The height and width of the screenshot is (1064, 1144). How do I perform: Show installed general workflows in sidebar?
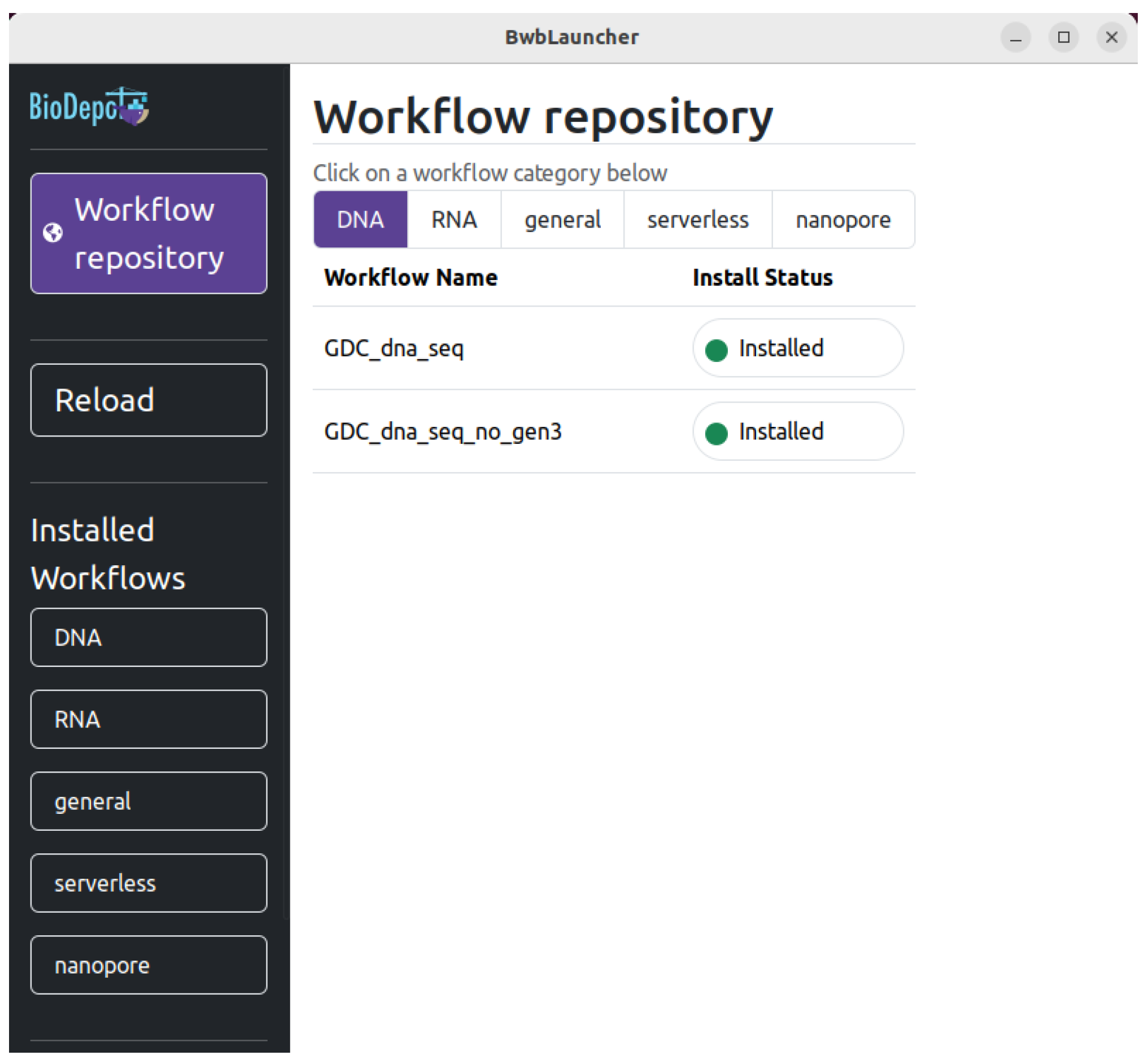click(x=149, y=800)
